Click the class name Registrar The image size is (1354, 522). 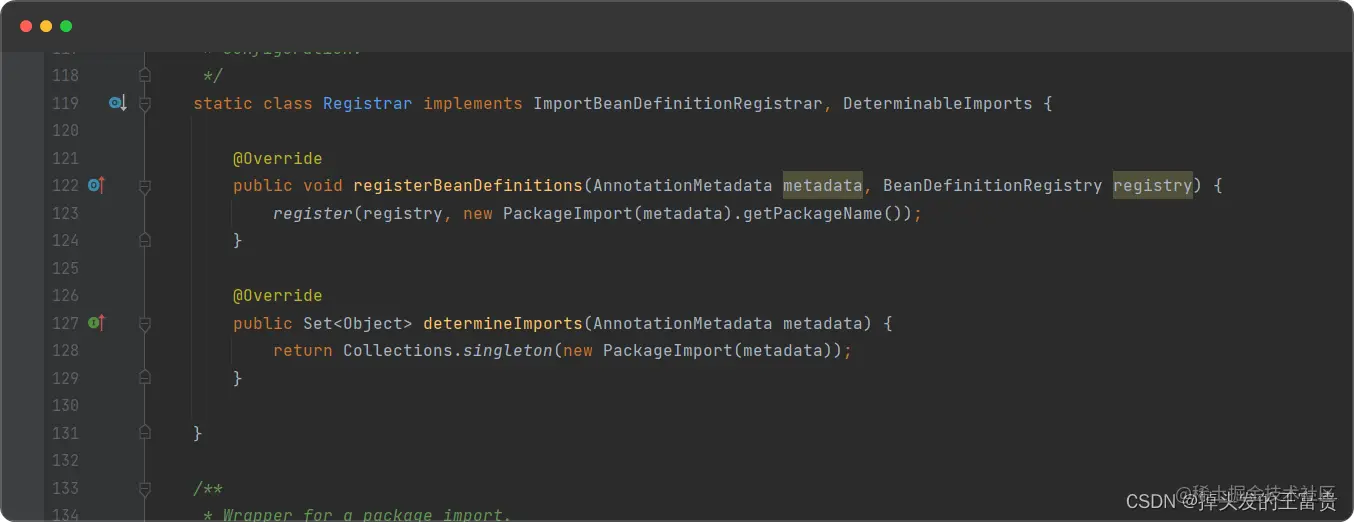(x=367, y=103)
